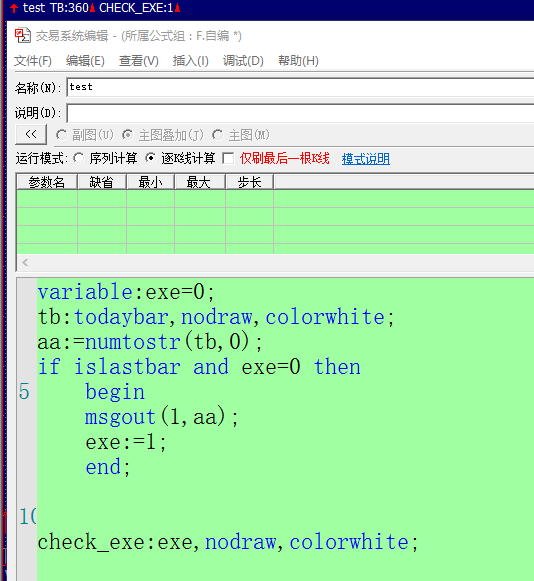Screen dimensions: 534x581
Task: Click the 'check_exe:exe,nodraw,colorwhite;' line
Action: [228, 542]
